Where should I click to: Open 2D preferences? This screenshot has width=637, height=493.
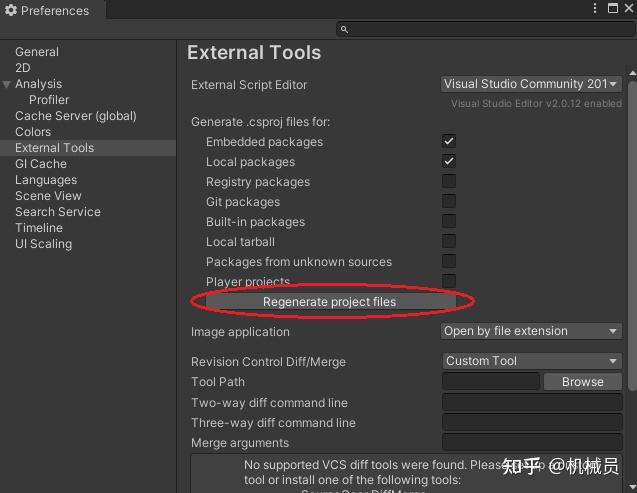pyautogui.click(x=23, y=68)
